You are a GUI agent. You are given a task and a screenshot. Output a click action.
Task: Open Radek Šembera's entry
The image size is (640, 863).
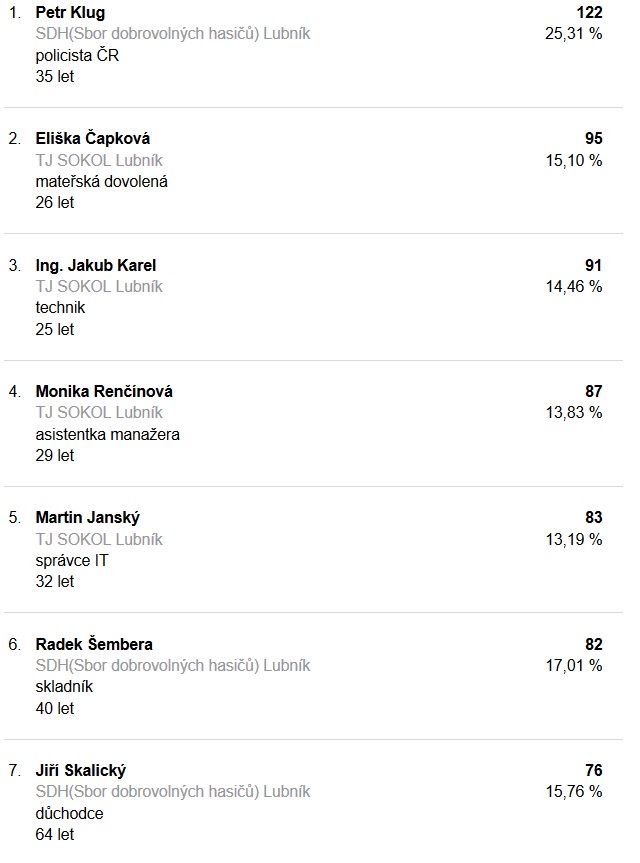coord(94,644)
